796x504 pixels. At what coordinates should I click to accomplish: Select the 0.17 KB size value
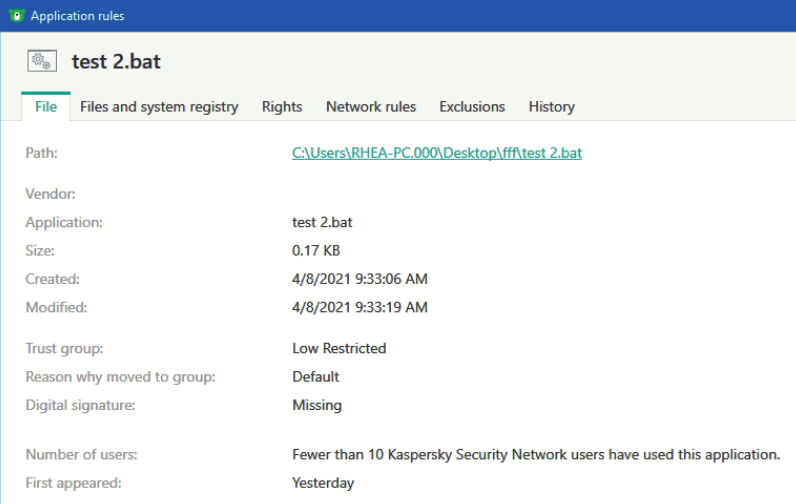316,250
